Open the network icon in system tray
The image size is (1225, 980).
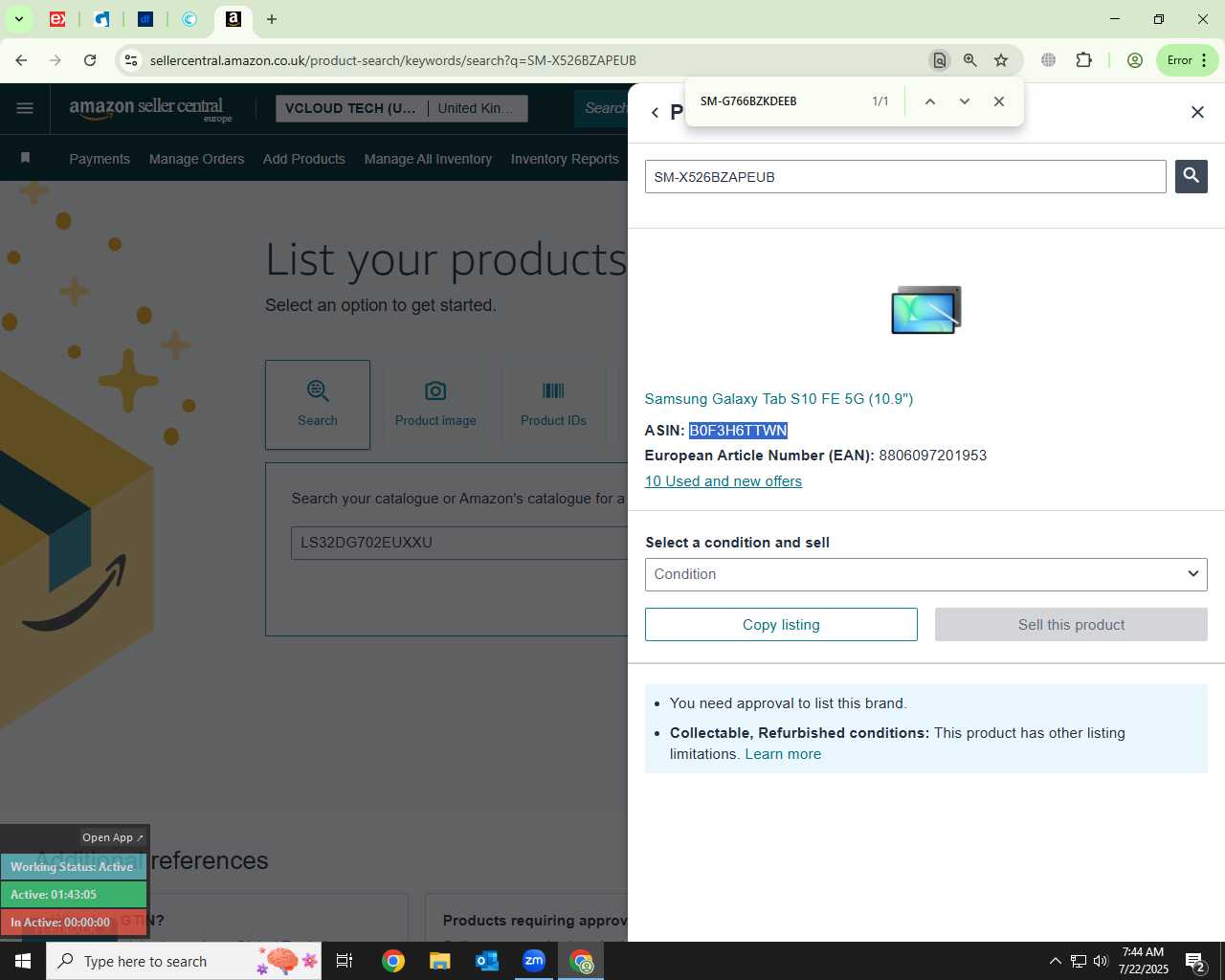click(1078, 961)
